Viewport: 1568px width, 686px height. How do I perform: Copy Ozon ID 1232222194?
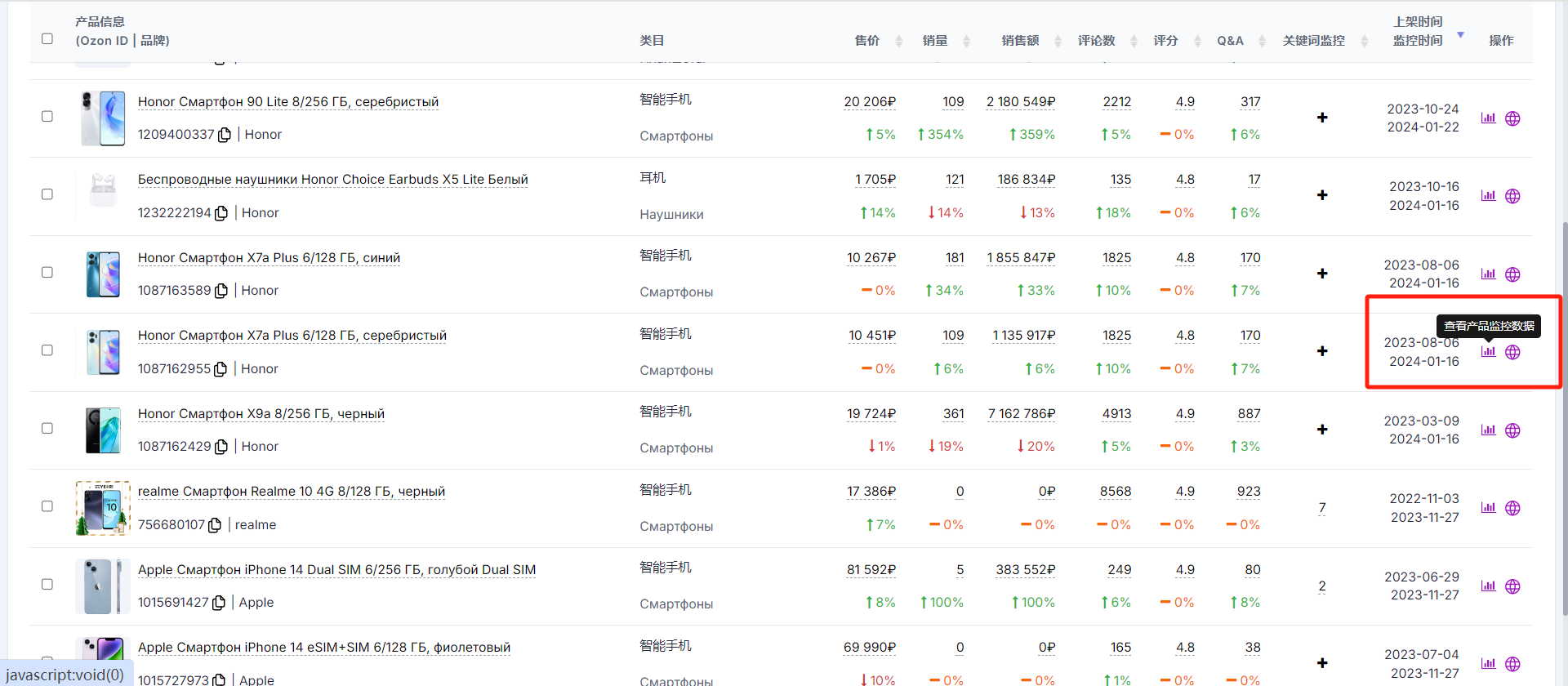pyautogui.click(x=221, y=213)
